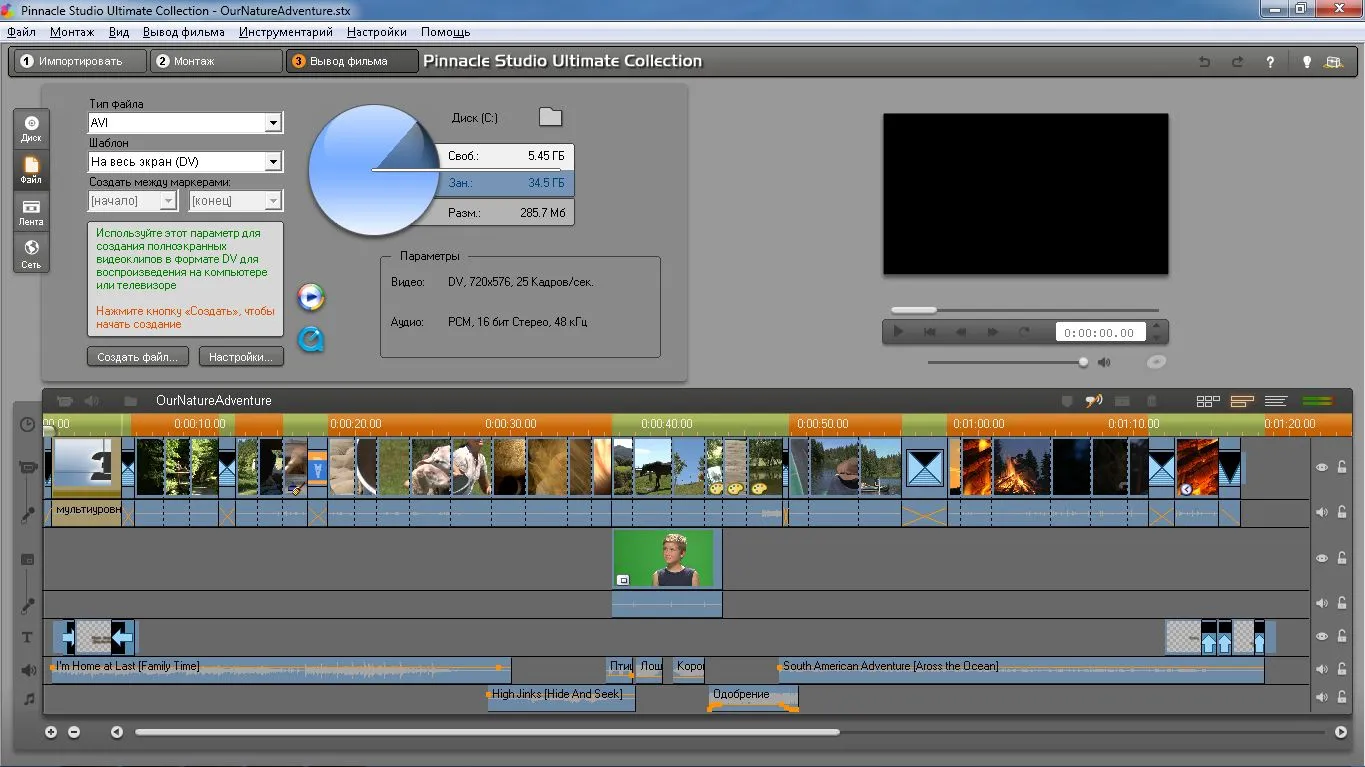Click the preview scrubber handle
Image resolution: width=1365 pixels, height=767 pixels.
point(914,310)
